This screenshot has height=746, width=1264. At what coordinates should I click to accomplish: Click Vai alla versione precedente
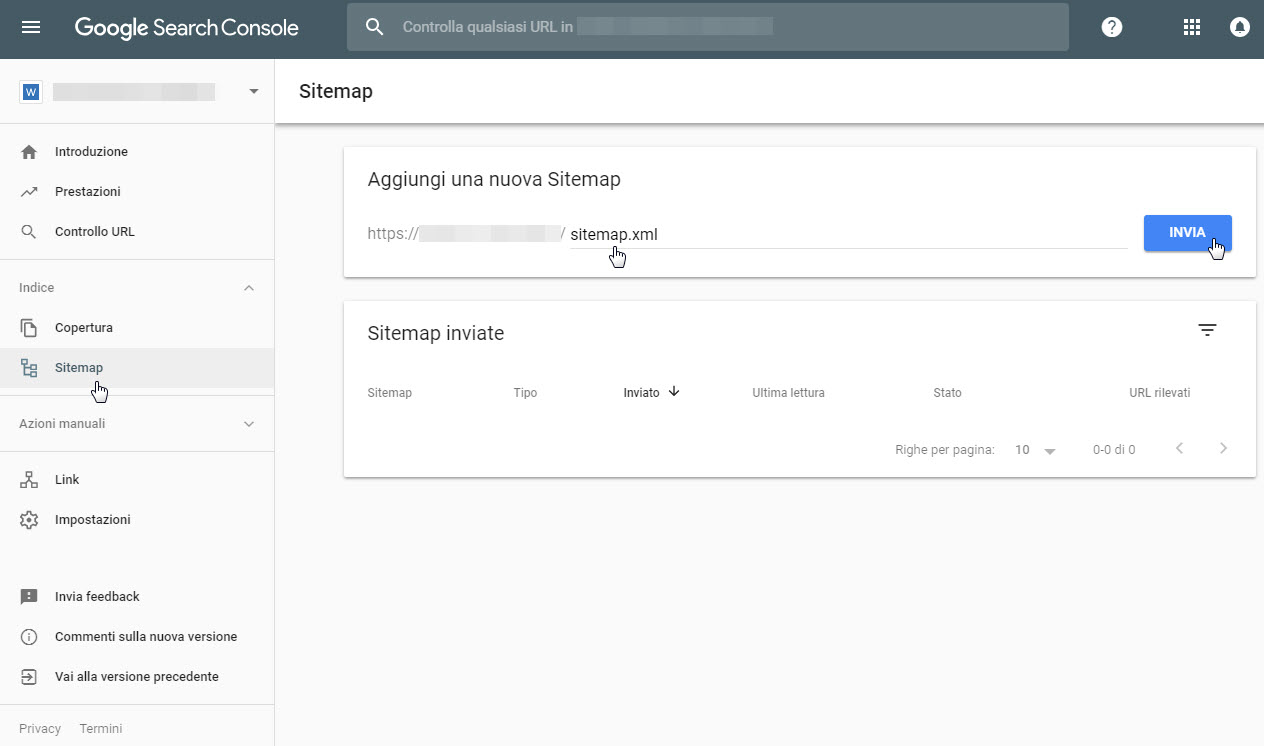(137, 677)
